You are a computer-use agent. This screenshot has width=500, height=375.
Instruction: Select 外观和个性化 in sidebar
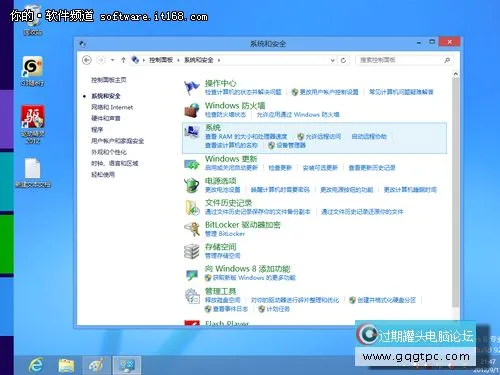[109, 152]
